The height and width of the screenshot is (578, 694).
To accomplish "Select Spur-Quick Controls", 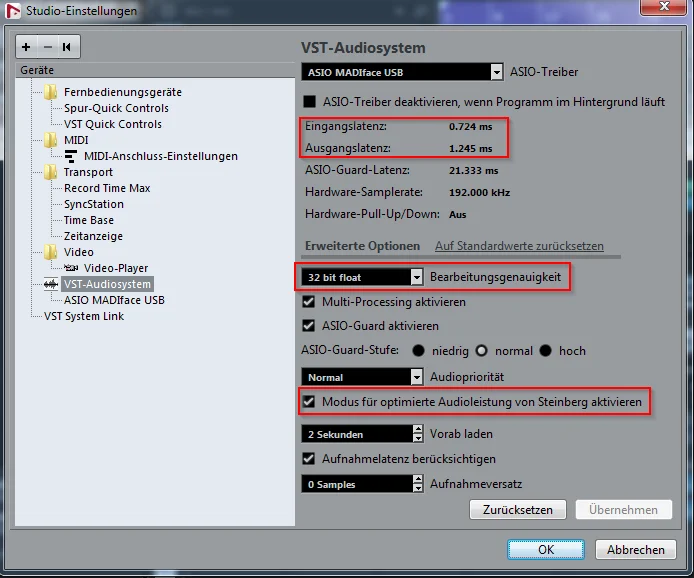I will point(116,108).
